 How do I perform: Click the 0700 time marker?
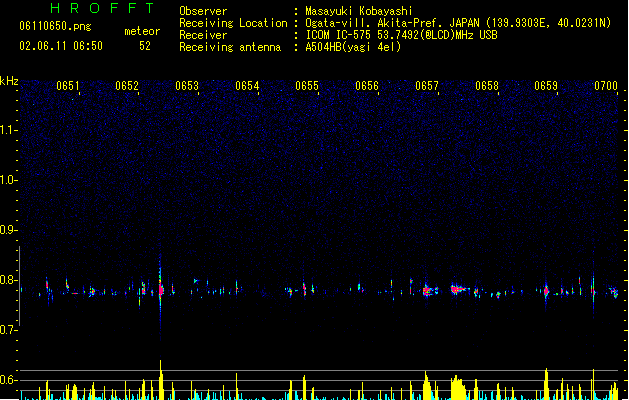[x=606, y=86]
